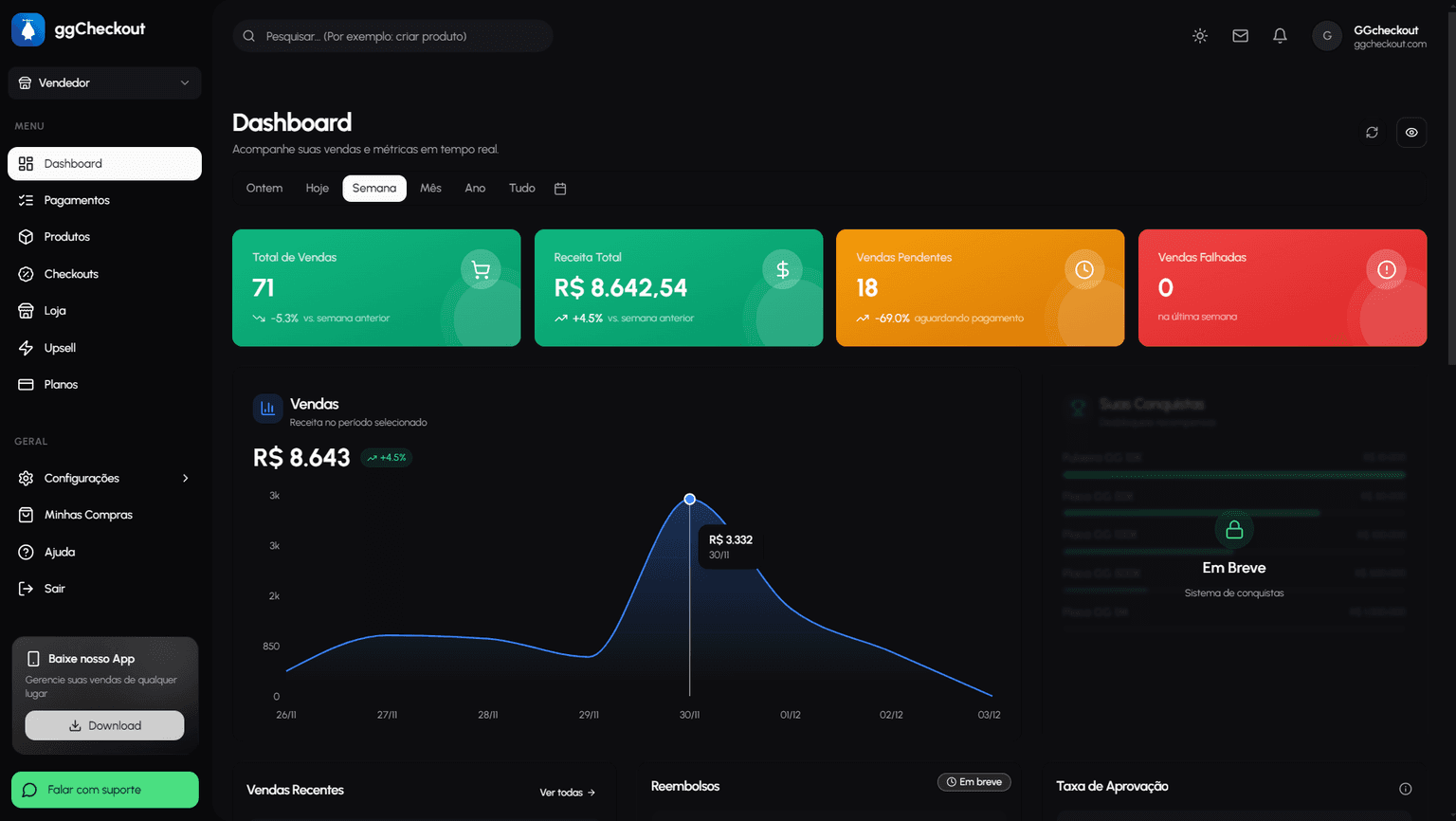
Task: Open the calendar date picker next to Tudo
Action: tap(560, 188)
